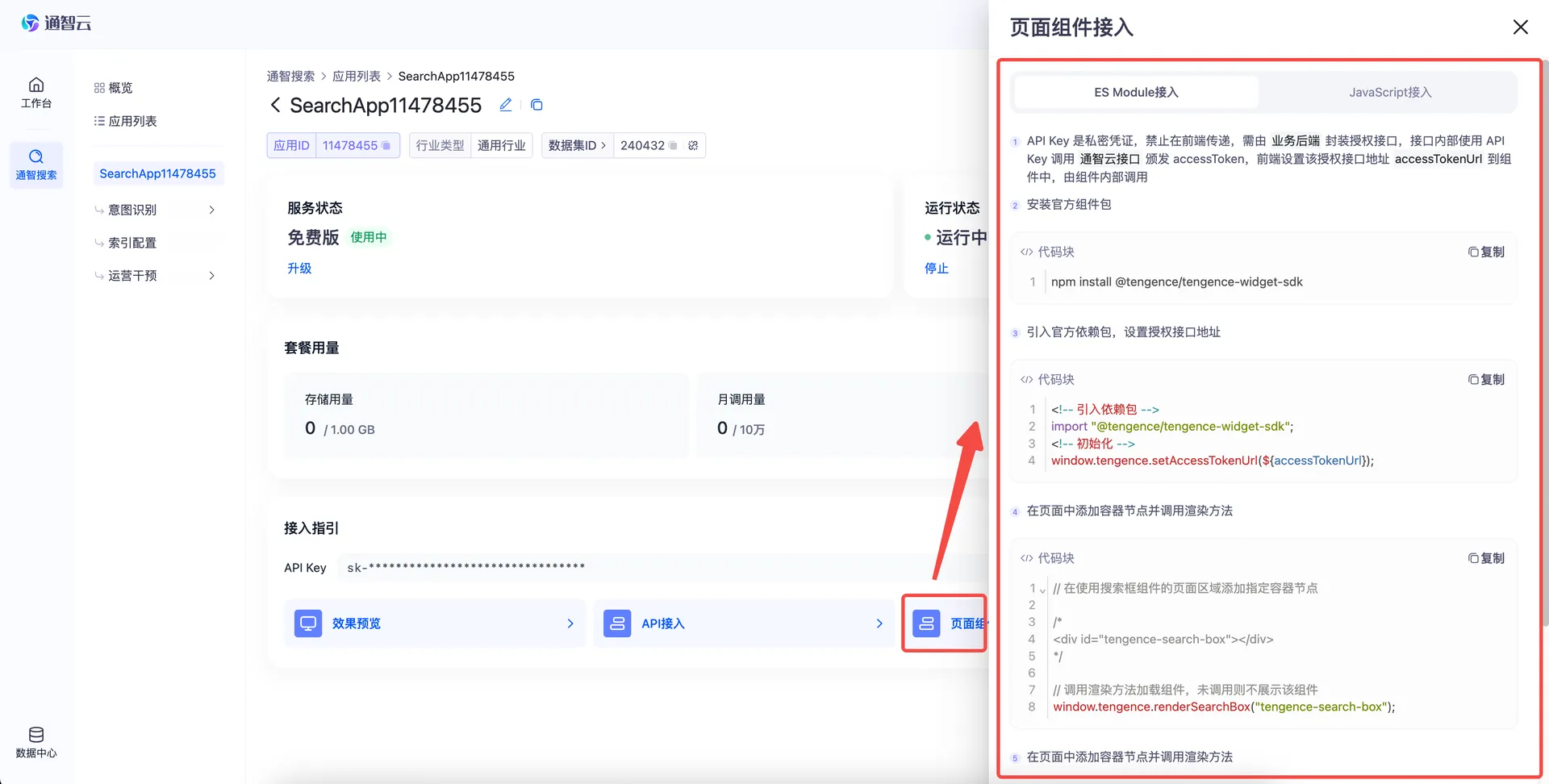Go to 通智搜索 breadcrumb
The width and height of the screenshot is (1549, 784).
(290, 76)
